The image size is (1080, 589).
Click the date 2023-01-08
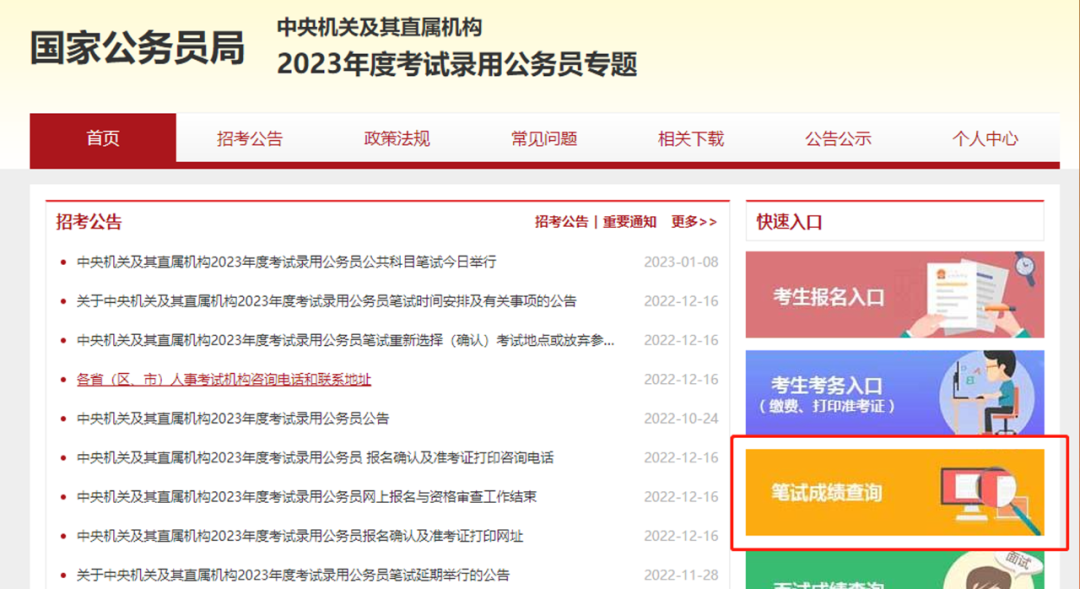(x=681, y=262)
